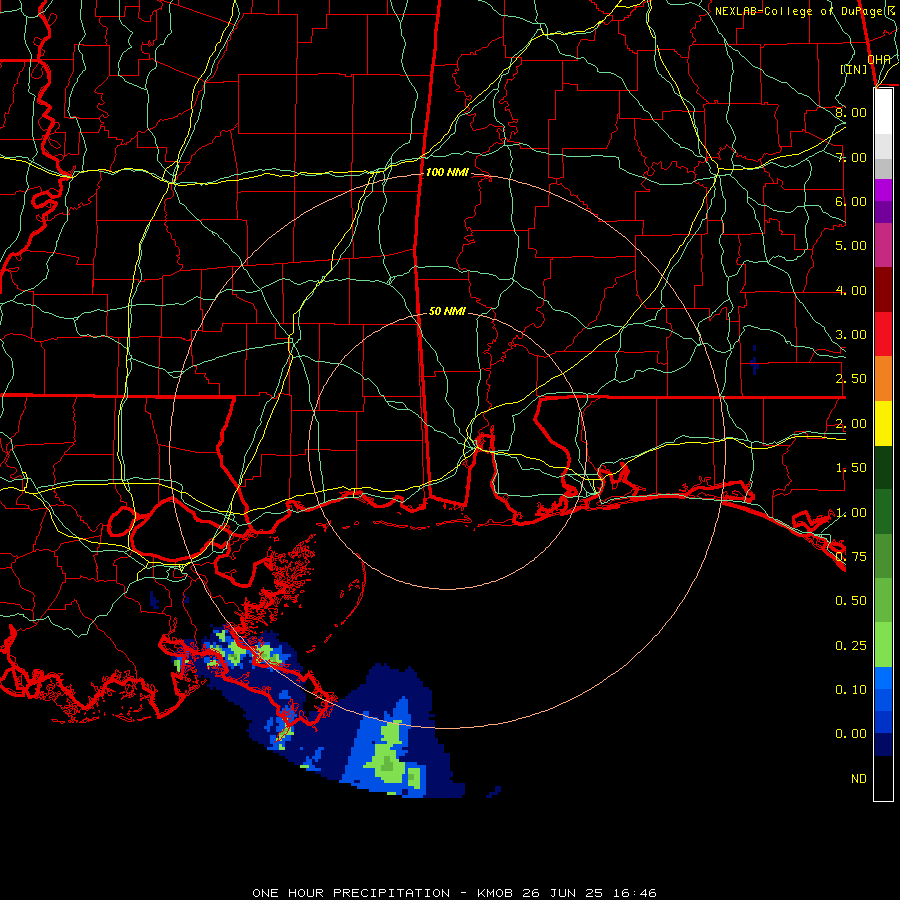Click the pink legend swatch near 5.00
Image resolution: width=900 pixels, height=900 pixels.
[883, 245]
